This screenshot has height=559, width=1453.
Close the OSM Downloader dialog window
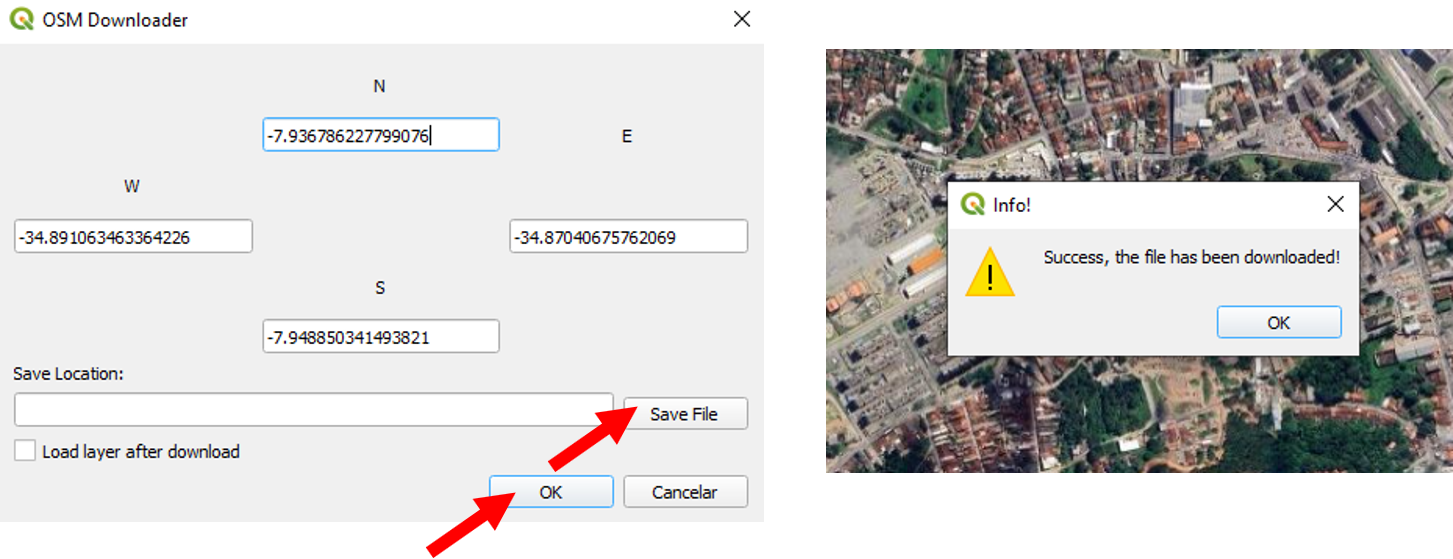(x=742, y=19)
